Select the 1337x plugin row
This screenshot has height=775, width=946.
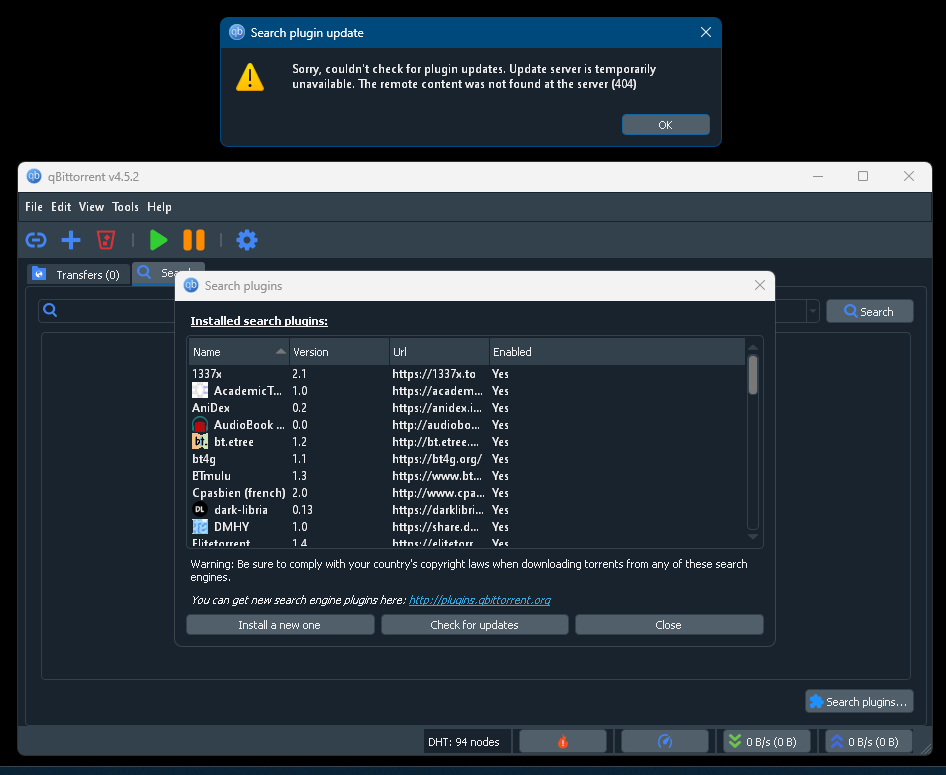467,374
